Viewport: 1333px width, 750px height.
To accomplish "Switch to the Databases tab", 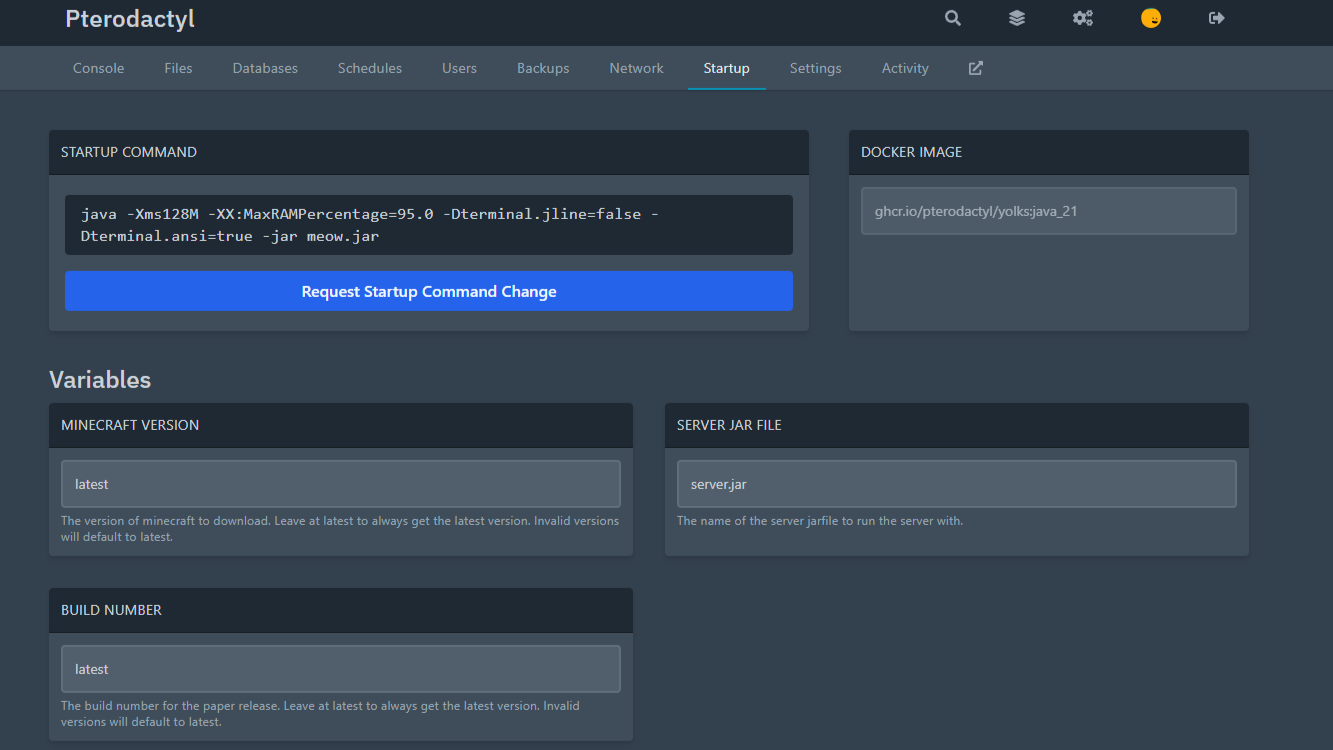I will [x=265, y=67].
